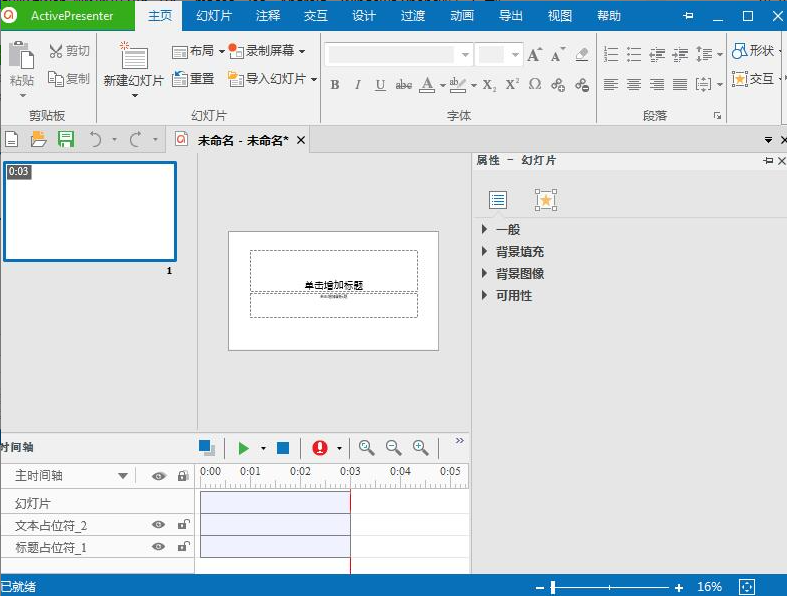Redo the last action
Screen dimensions: 787x596
pos(136,139)
